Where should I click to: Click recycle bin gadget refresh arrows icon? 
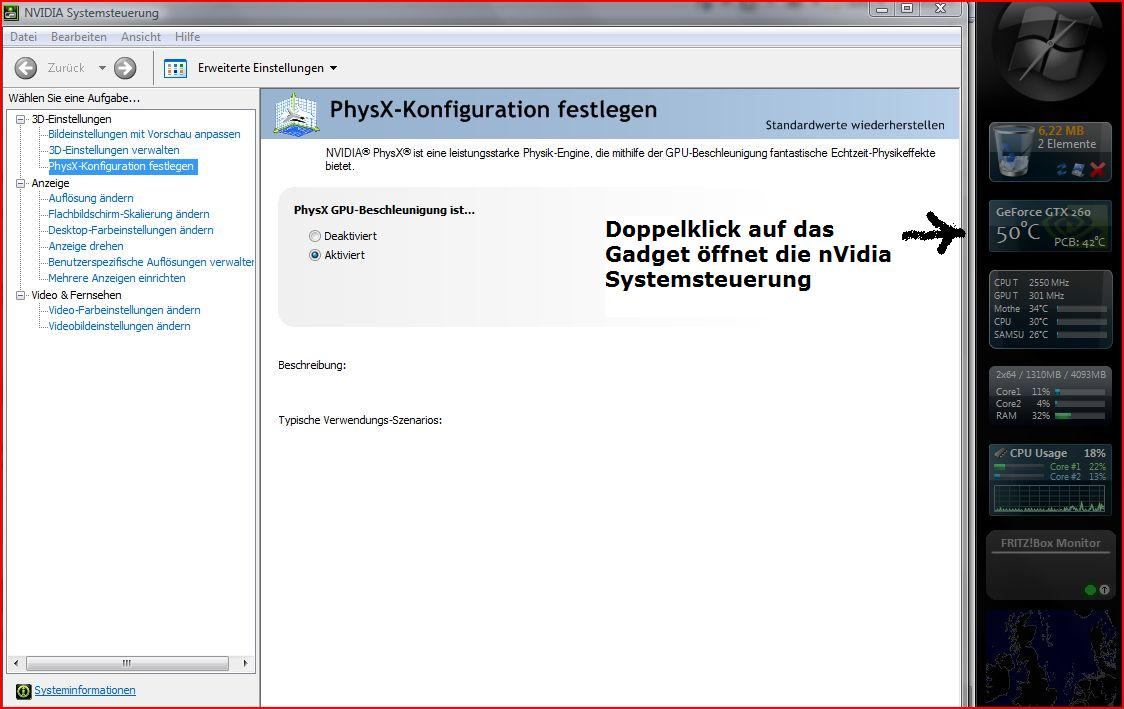click(x=1062, y=169)
